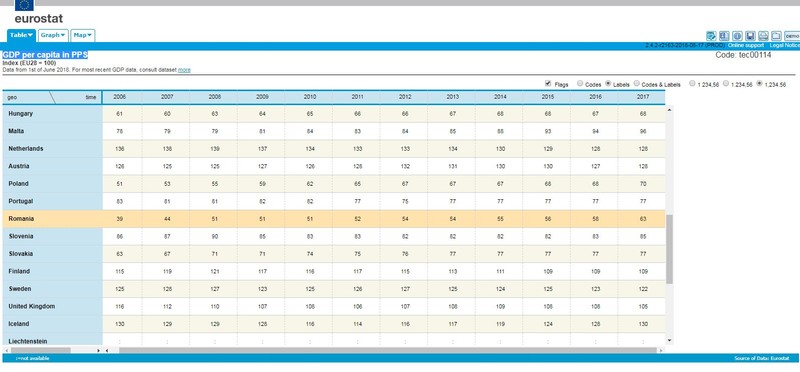Click the vertical scrollbar thumb
The image size is (800, 372).
[669, 249]
